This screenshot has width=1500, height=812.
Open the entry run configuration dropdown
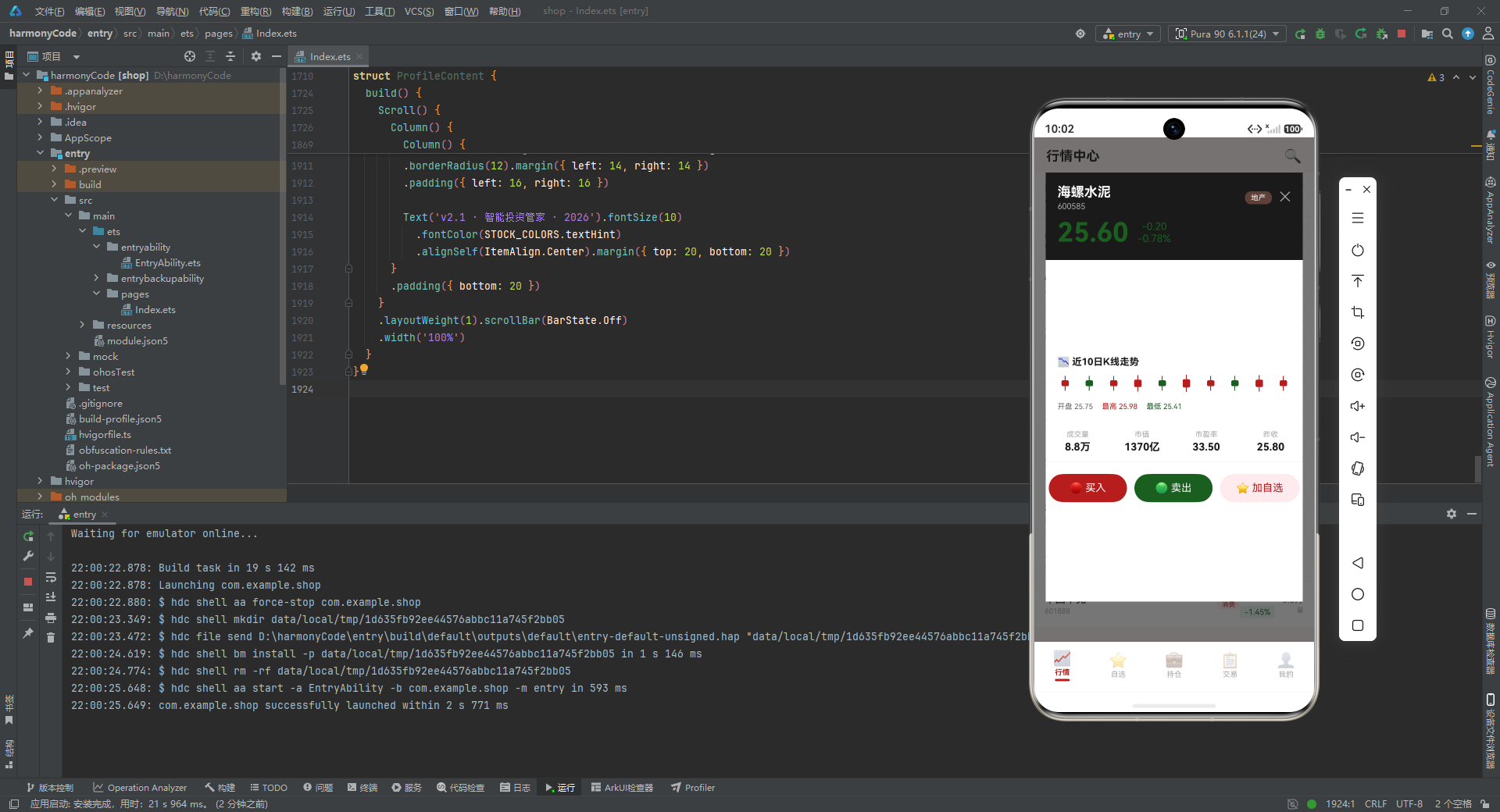click(x=1128, y=34)
